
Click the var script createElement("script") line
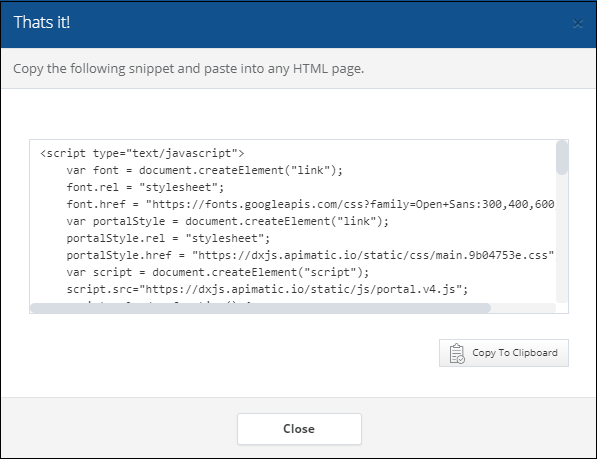[x=217, y=272]
